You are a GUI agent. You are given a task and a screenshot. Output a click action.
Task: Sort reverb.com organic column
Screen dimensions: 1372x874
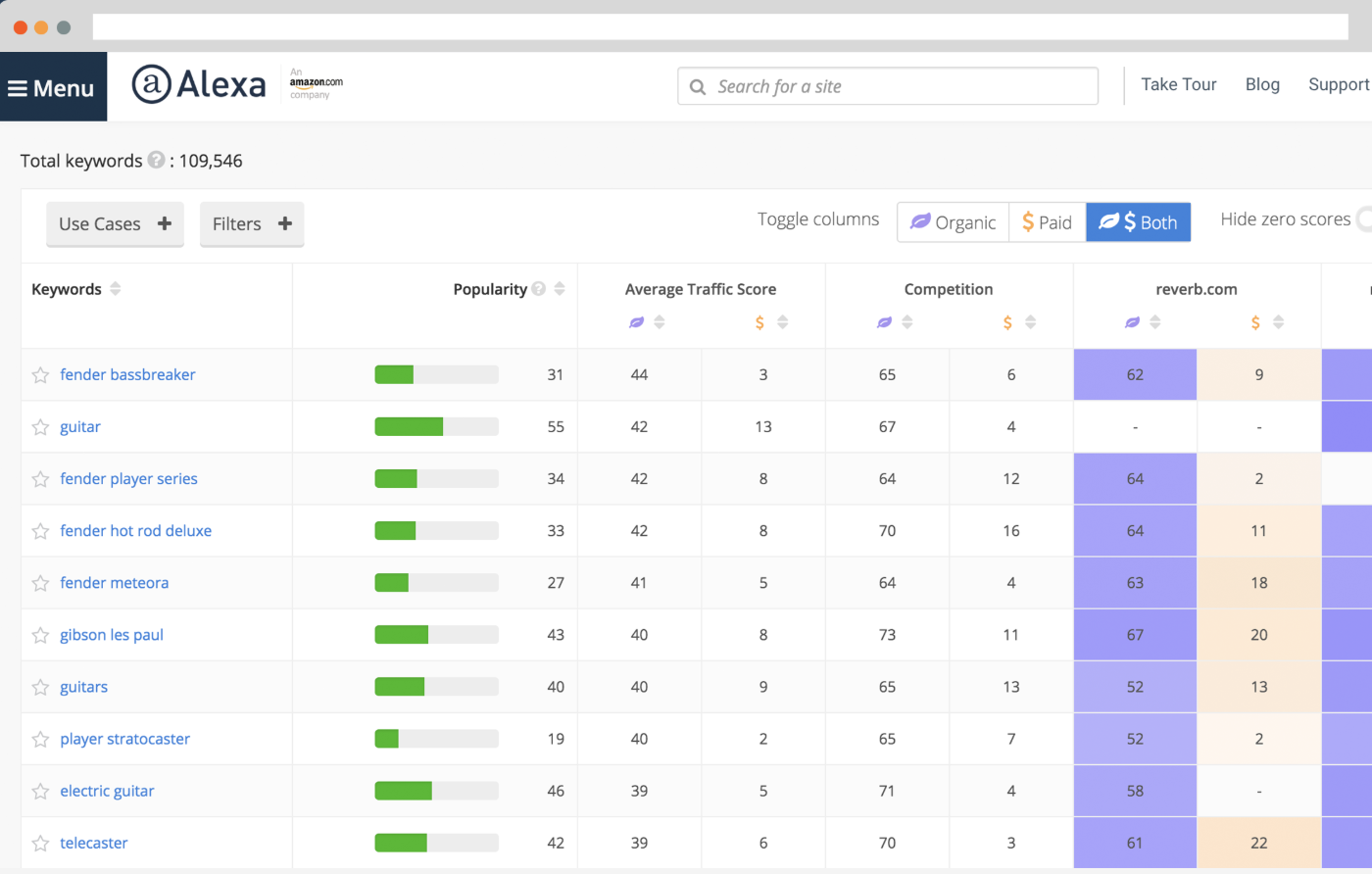[x=1155, y=322]
